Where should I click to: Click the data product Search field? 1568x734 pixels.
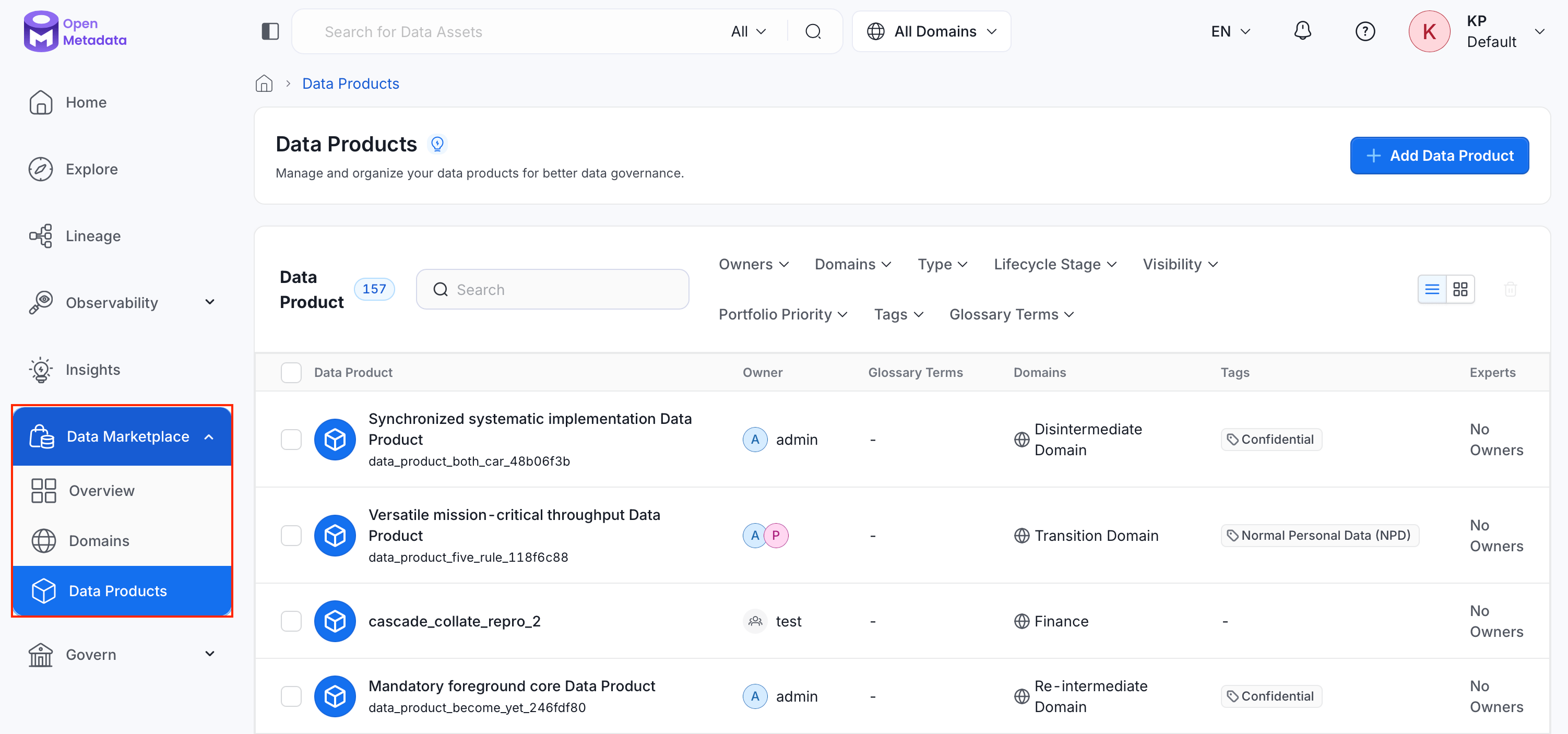click(552, 289)
